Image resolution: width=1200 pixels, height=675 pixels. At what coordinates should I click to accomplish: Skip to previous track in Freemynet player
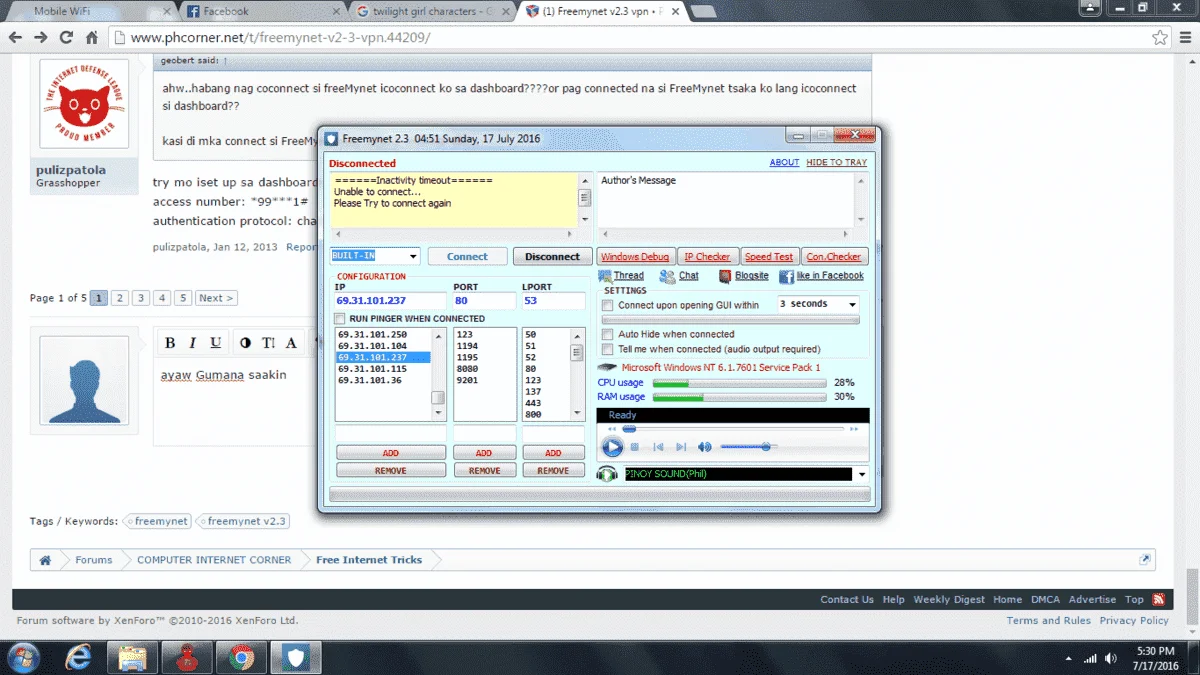(x=659, y=447)
